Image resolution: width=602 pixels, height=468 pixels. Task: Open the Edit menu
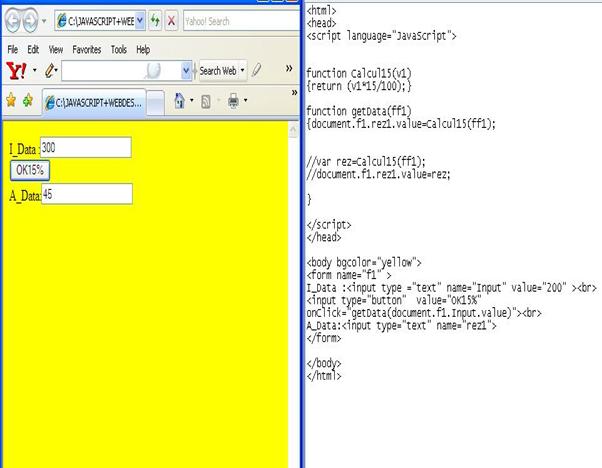click(33, 50)
